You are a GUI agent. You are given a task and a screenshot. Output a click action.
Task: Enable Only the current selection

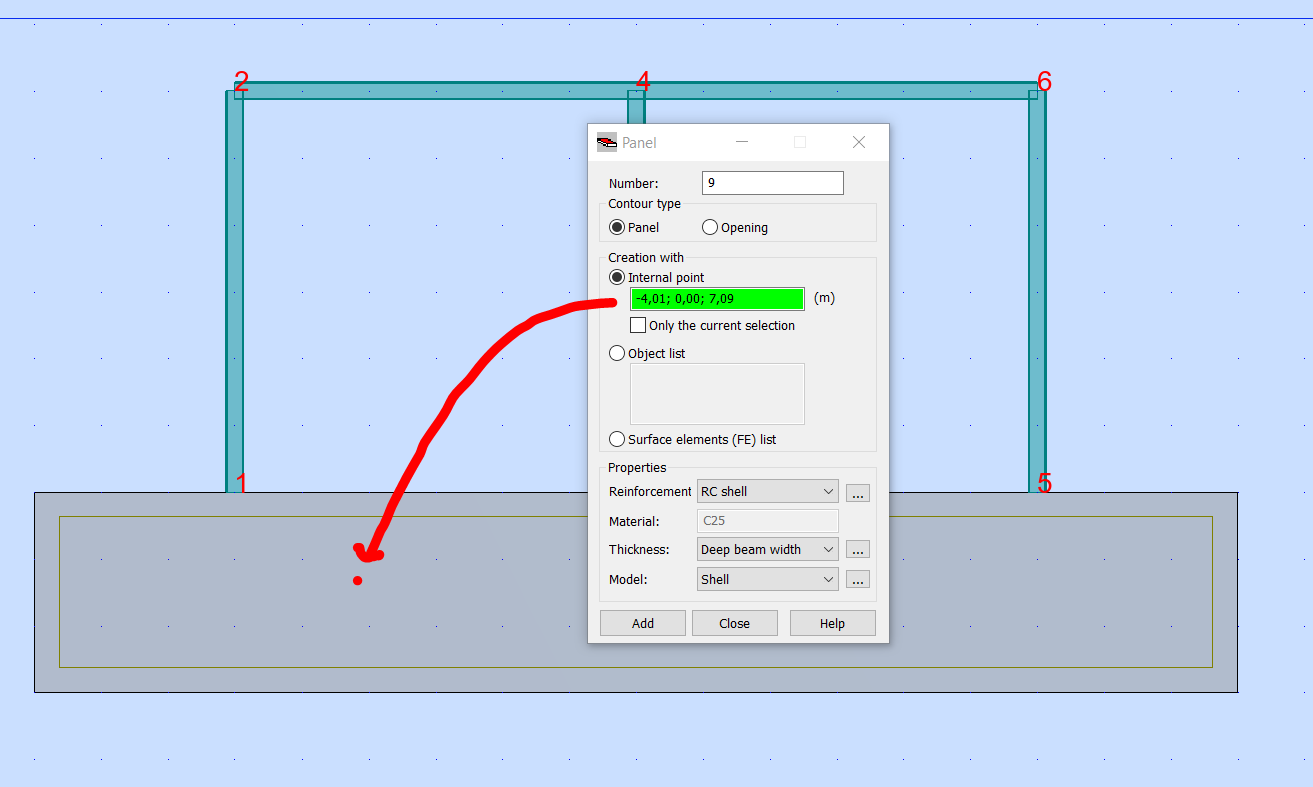[x=638, y=324]
